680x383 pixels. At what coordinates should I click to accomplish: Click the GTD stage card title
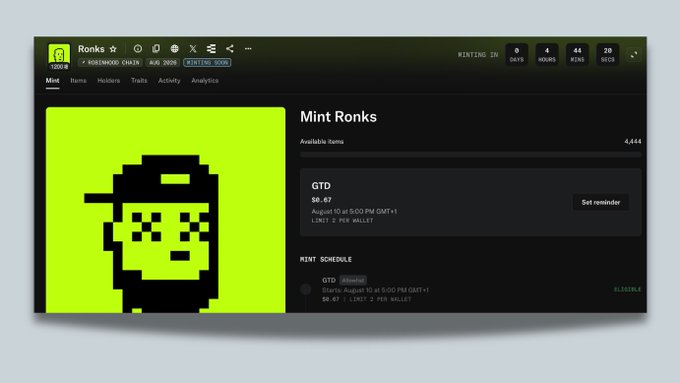(x=321, y=186)
